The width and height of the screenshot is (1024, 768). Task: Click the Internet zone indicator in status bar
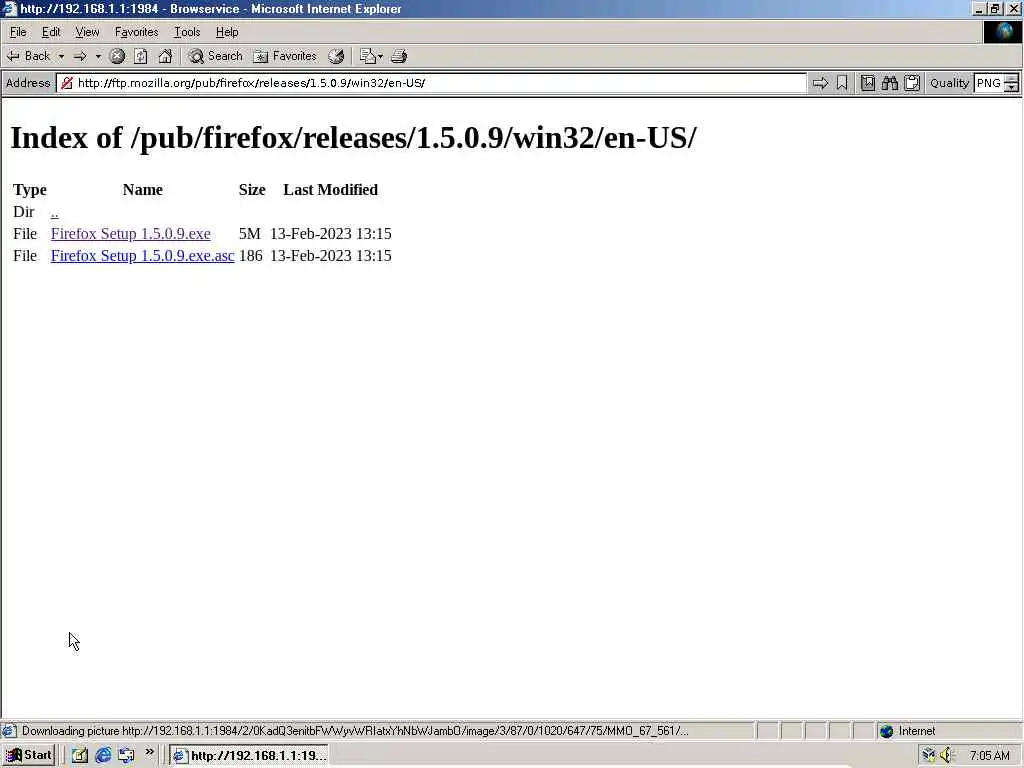[x=908, y=731]
